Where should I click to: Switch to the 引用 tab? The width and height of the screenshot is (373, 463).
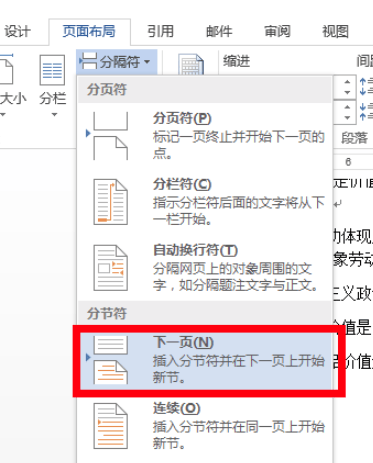click(160, 31)
